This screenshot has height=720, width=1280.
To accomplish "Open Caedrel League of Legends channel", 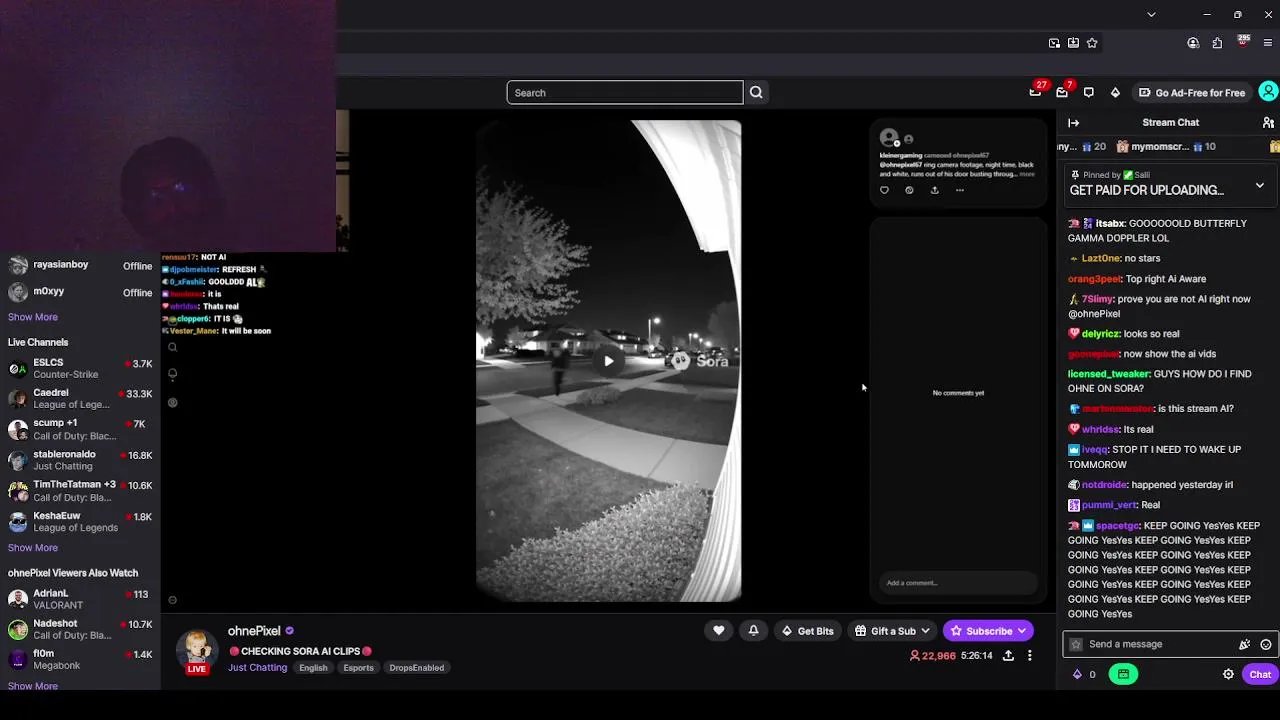I will click(x=80, y=399).
